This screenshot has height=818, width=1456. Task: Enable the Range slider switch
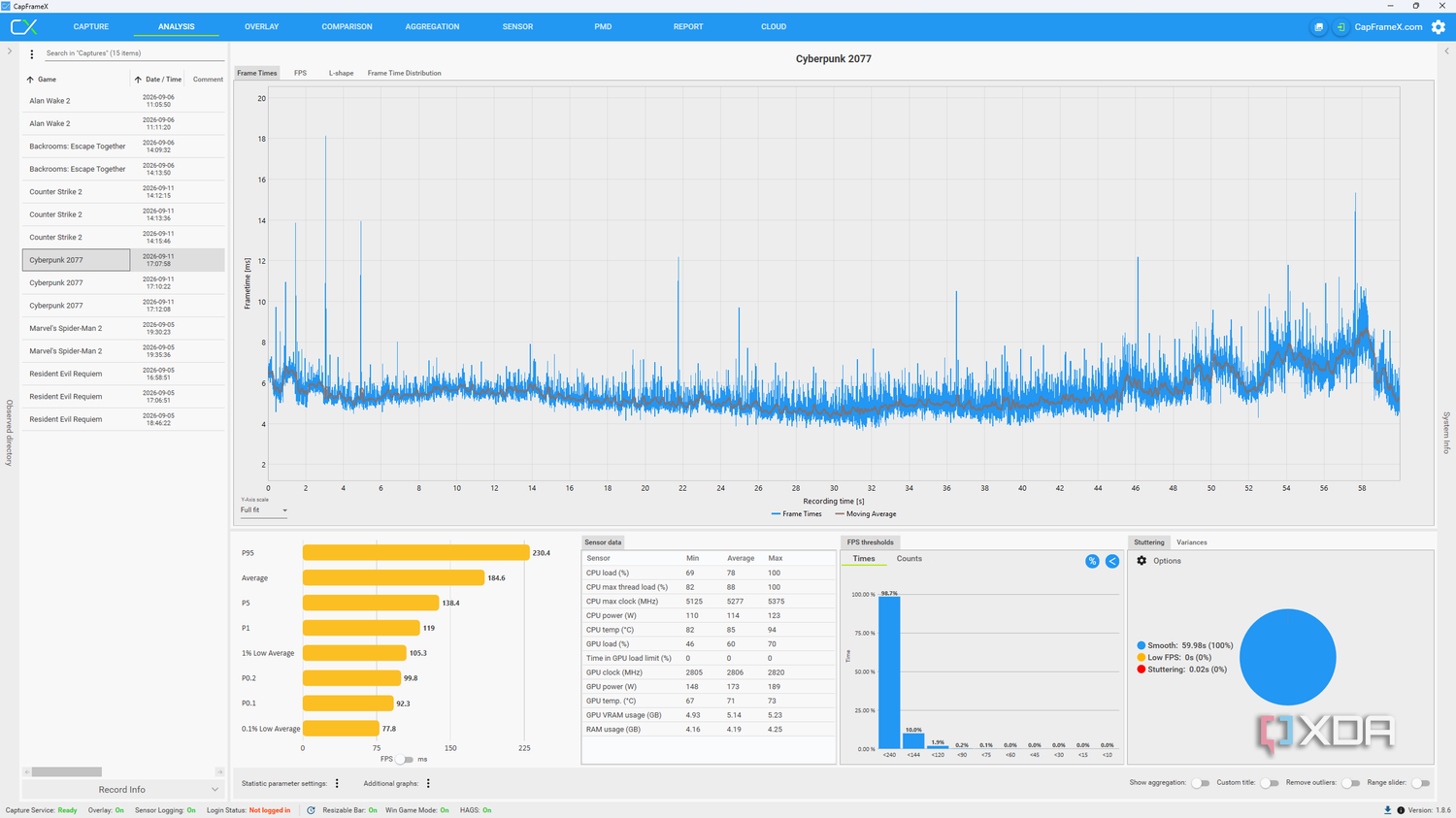1420,783
